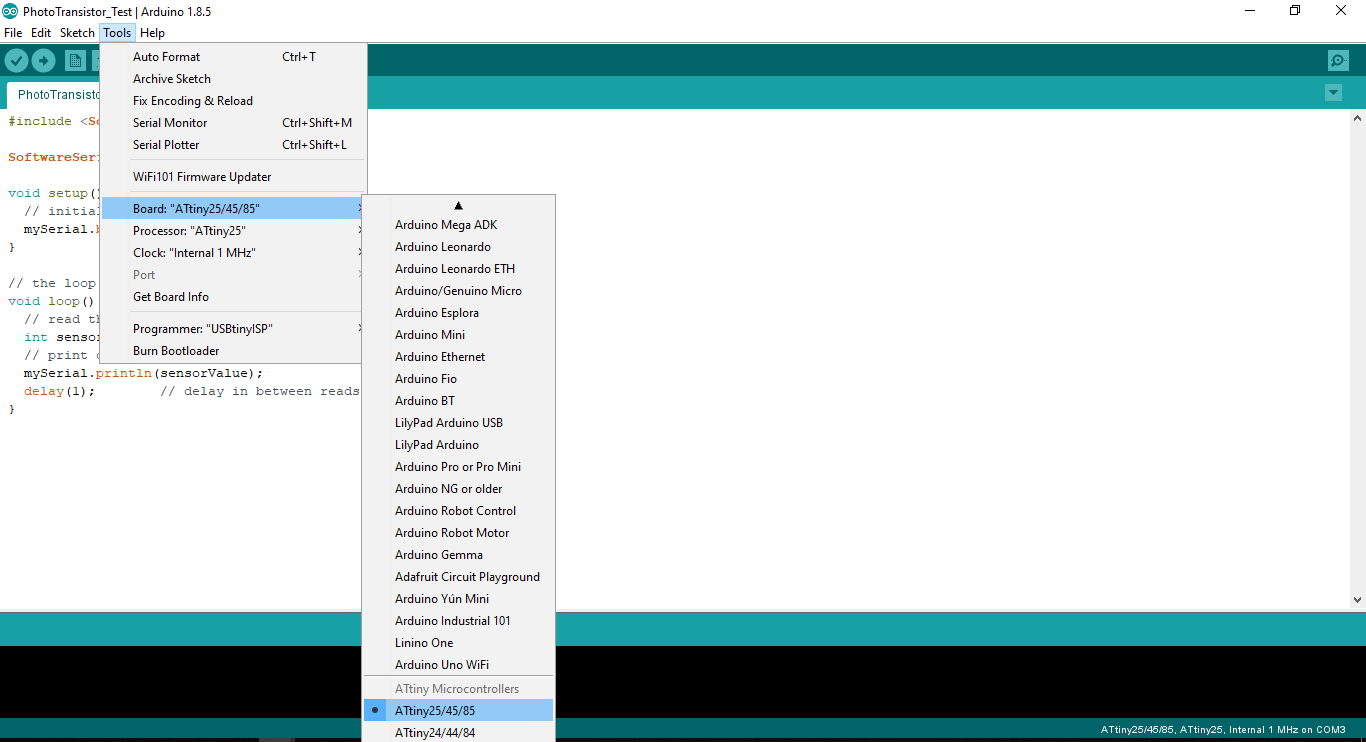Click the "// delay in between reads" comment
1366x742 pixels.
[260, 391]
